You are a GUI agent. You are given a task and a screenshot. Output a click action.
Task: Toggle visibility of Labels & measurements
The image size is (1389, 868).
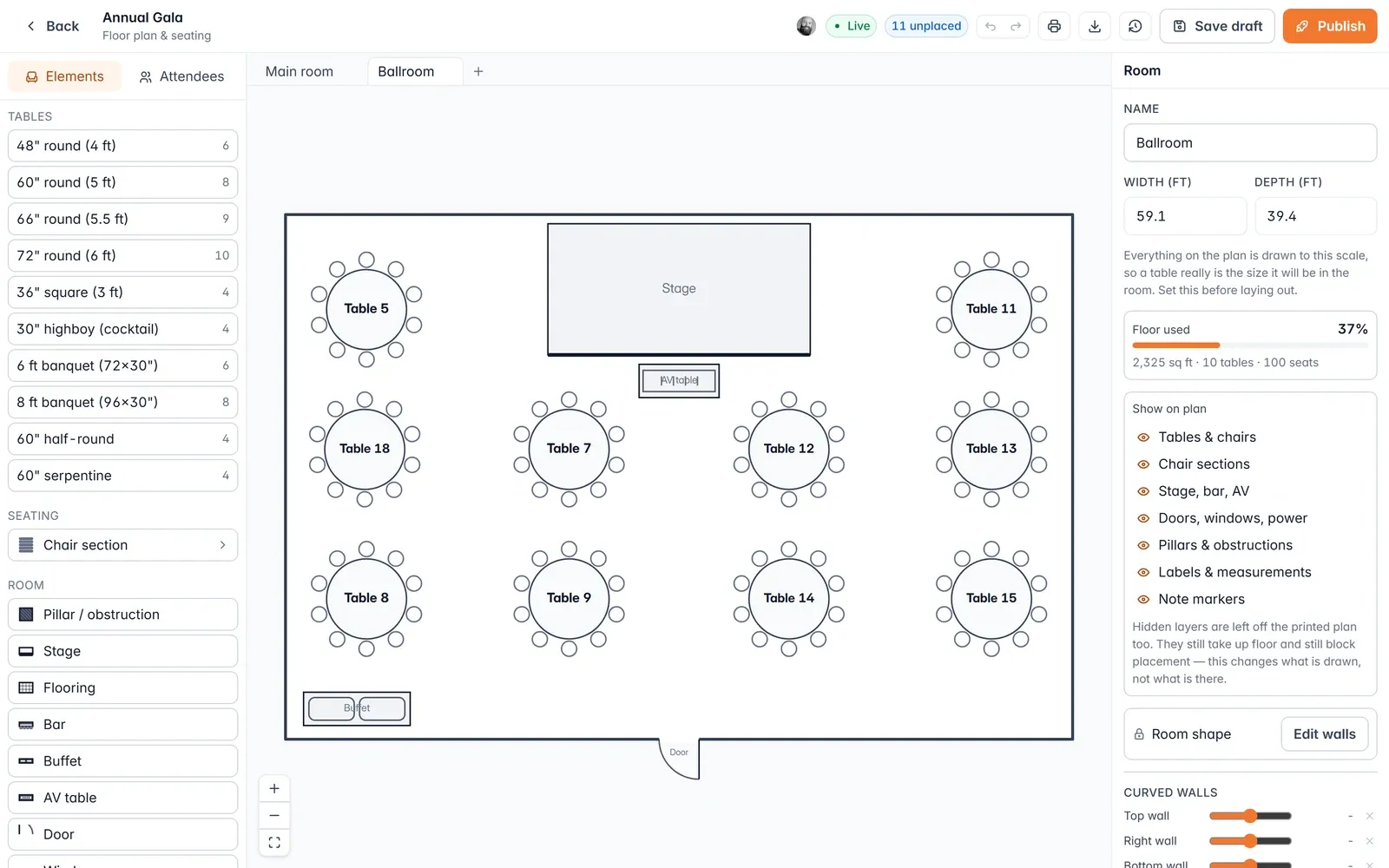coord(1143,572)
